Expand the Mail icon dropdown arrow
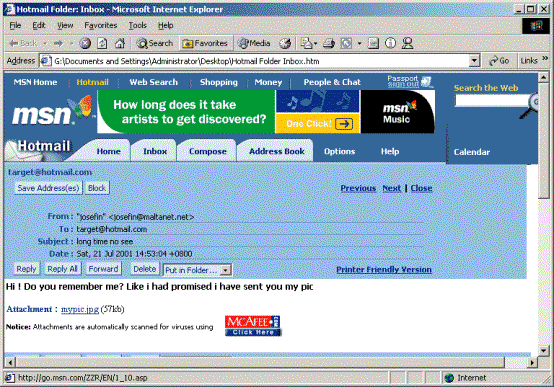Image resolution: width=554 pixels, height=387 pixels. coord(316,43)
